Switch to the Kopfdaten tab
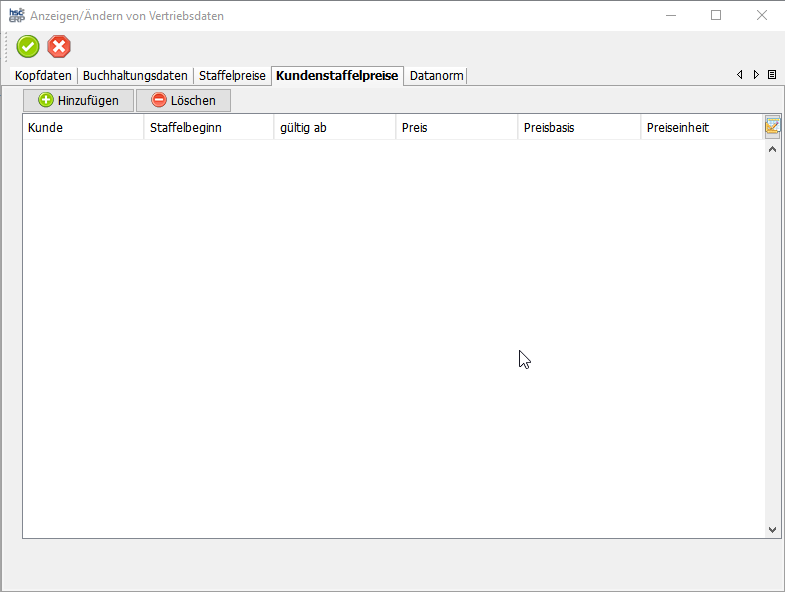The height and width of the screenshot is (592, 785). (43, 76)
